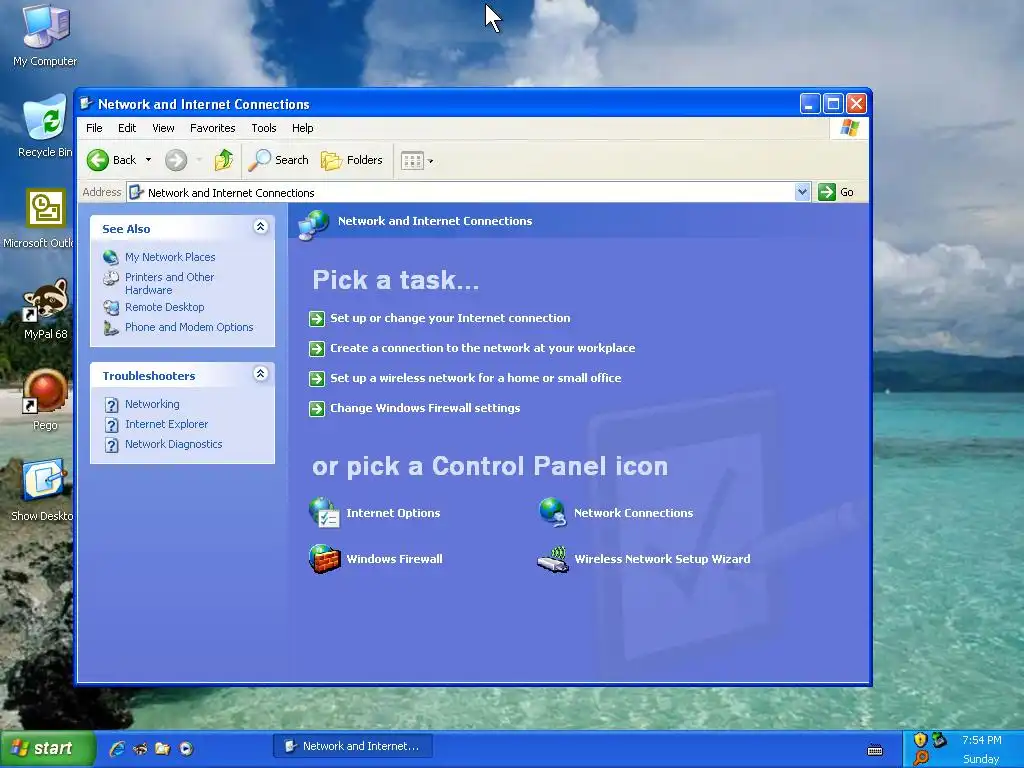This screenshot has height=768, width=1024.
Task: Click the security shield tray icon
Action: 920,740
